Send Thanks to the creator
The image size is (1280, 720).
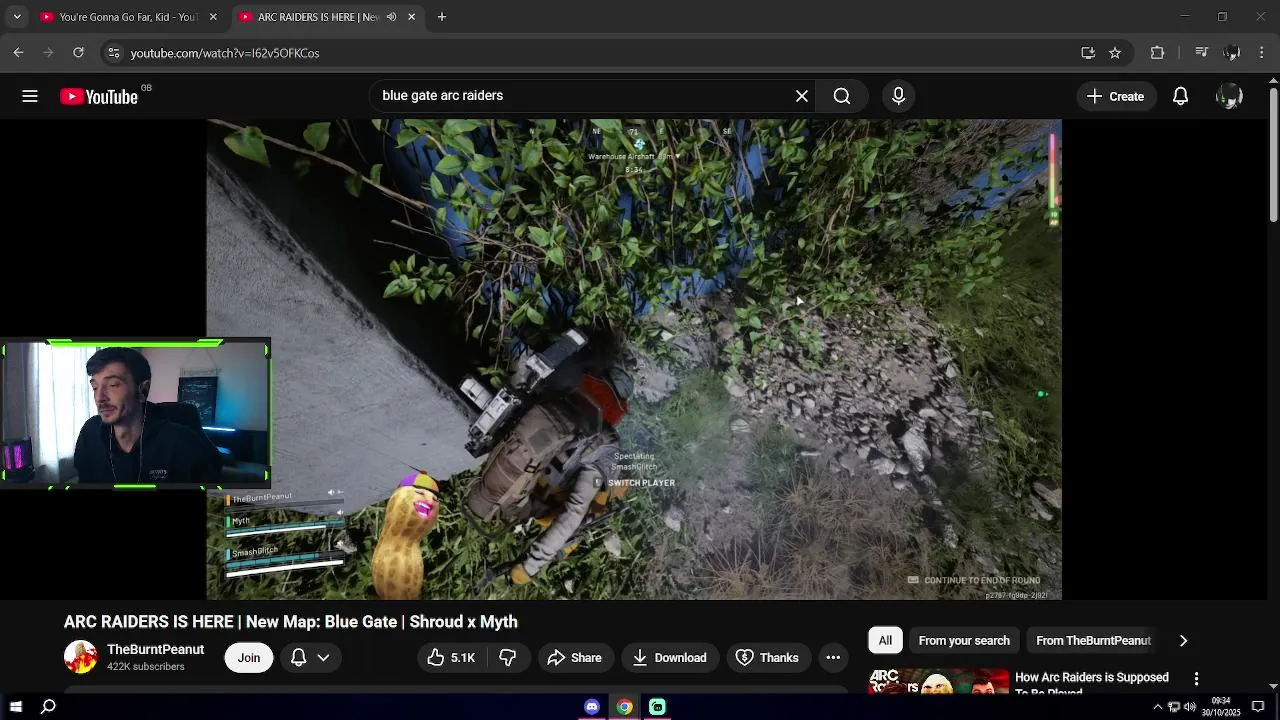tap(767, 657)
